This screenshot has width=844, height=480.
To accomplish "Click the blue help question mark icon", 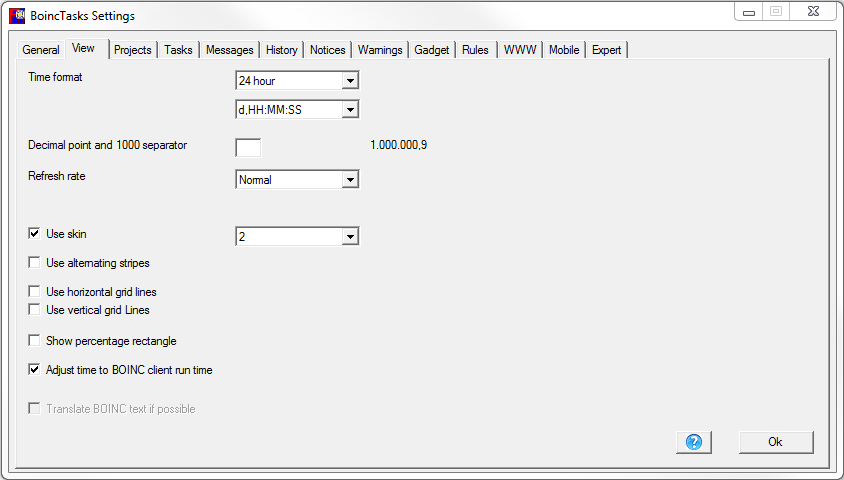I will point(693,442).
